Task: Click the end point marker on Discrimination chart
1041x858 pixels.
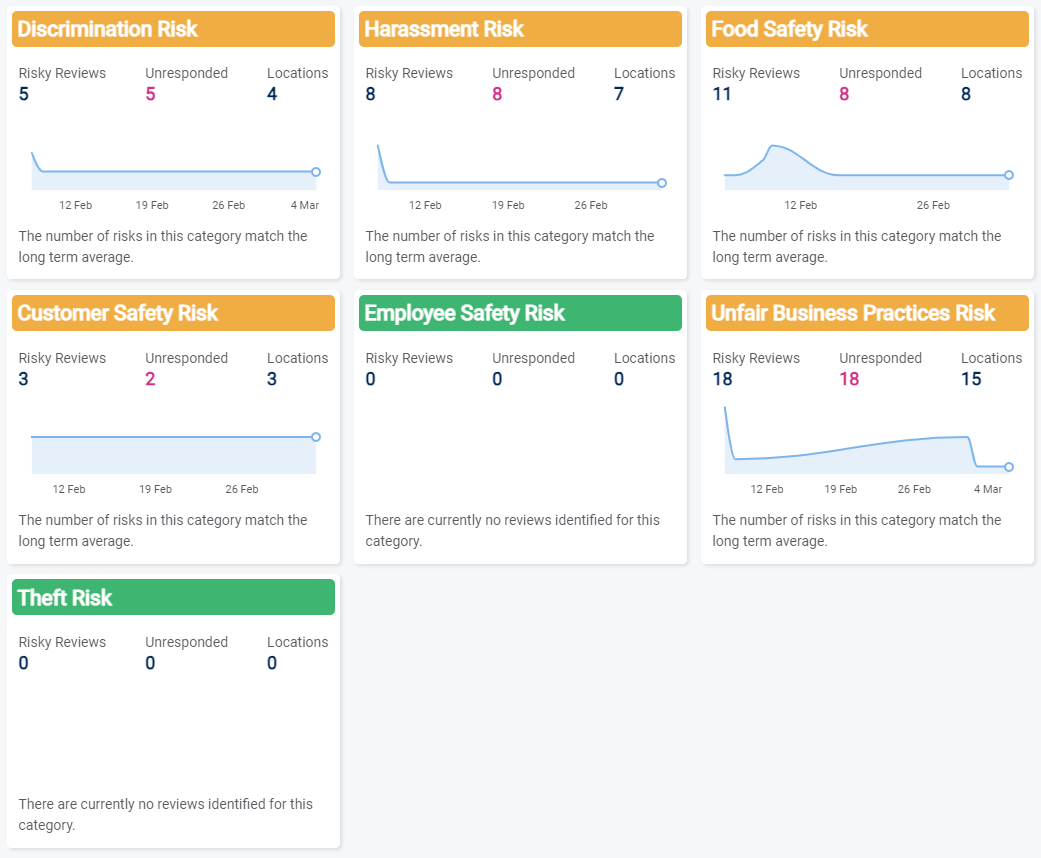Action: [316, 172]
